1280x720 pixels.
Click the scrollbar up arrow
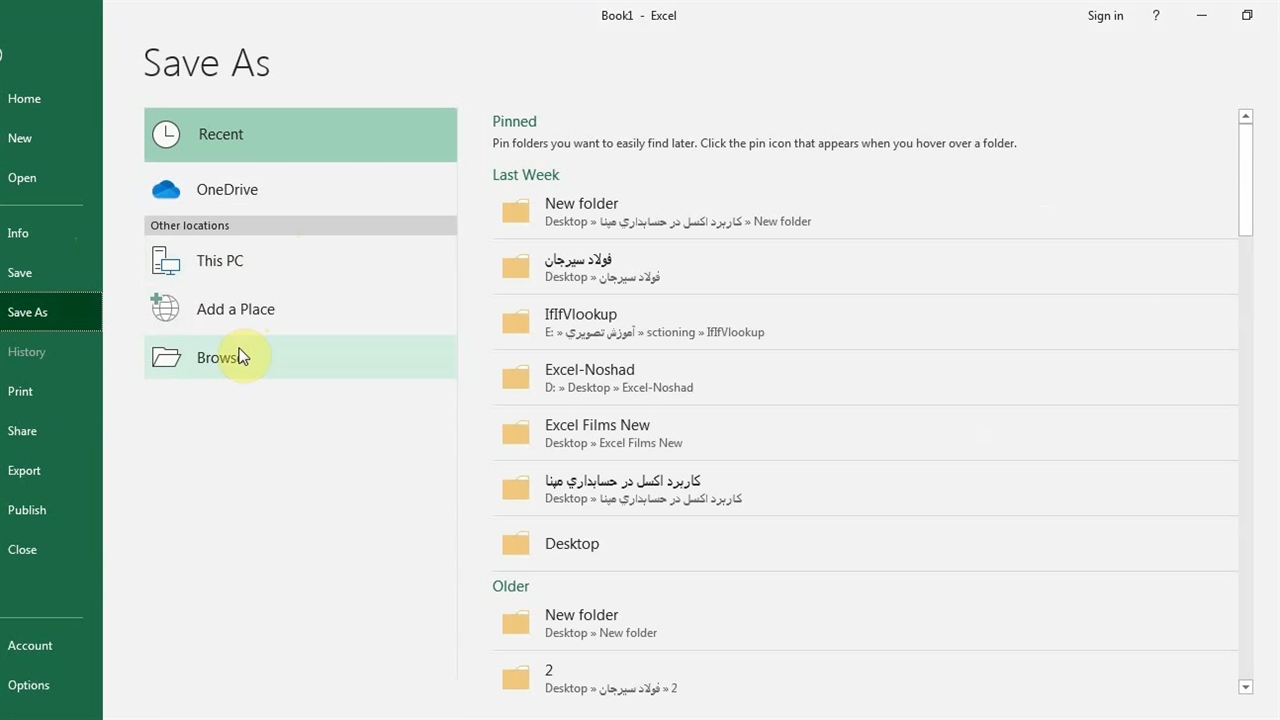[1246, 117]
